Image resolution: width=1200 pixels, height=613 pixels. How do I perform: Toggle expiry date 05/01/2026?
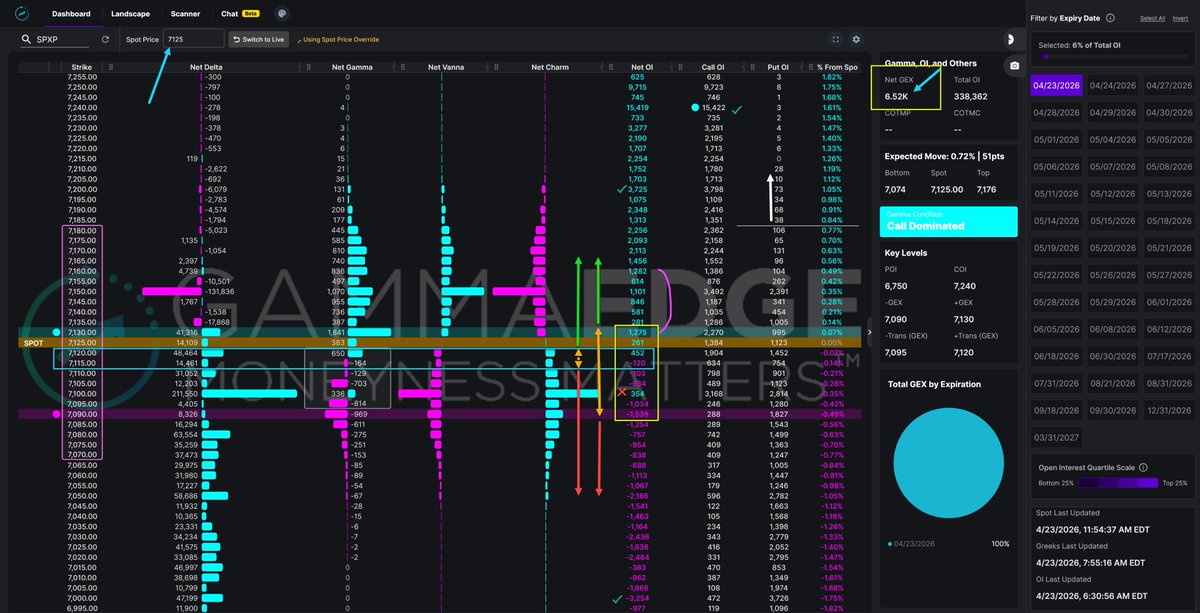[1055, 140]
